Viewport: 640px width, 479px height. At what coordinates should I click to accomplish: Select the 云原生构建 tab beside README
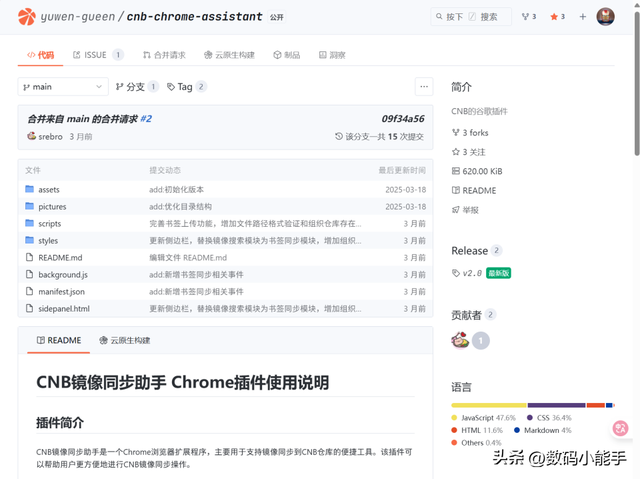(125, 340)
